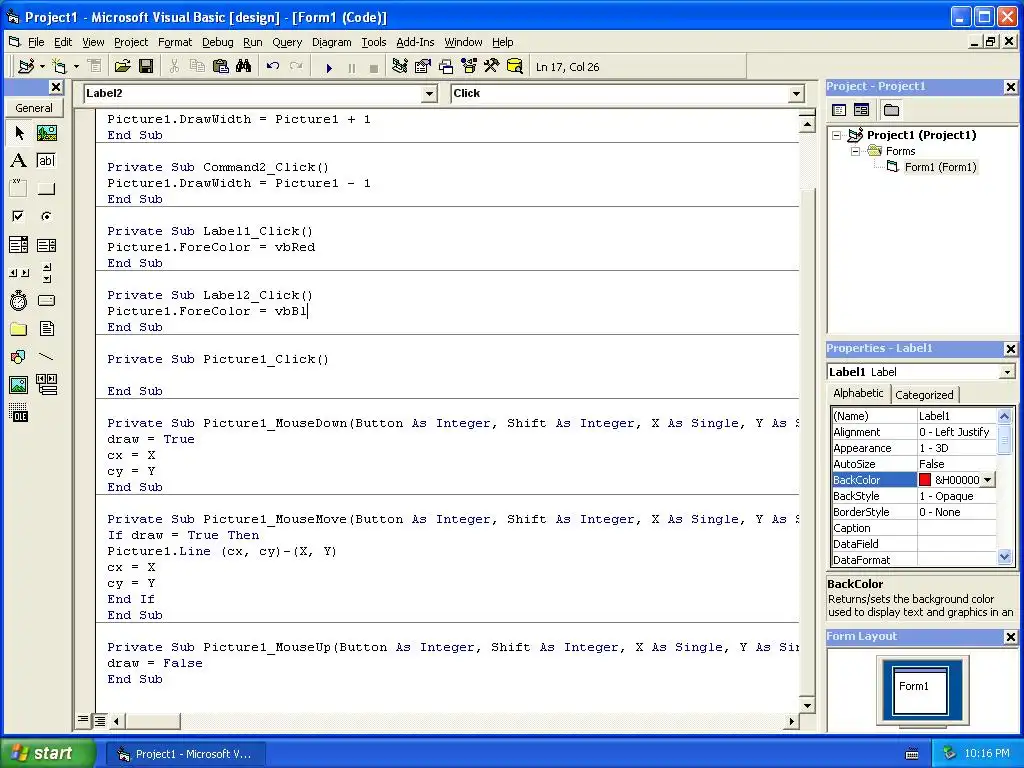The image size is (1024, 768).
Task: Open the Label2 object dropdown
Action: click(x=429, y=94)
